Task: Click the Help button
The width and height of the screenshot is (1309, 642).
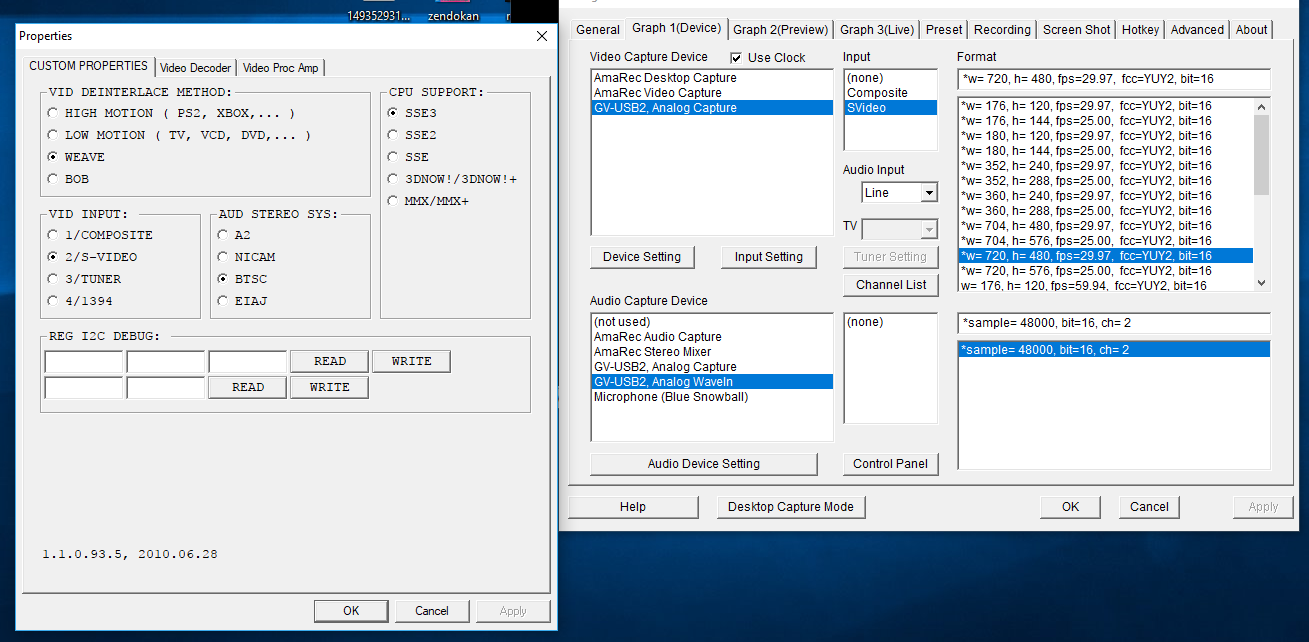Action: (x=633, y=507)
